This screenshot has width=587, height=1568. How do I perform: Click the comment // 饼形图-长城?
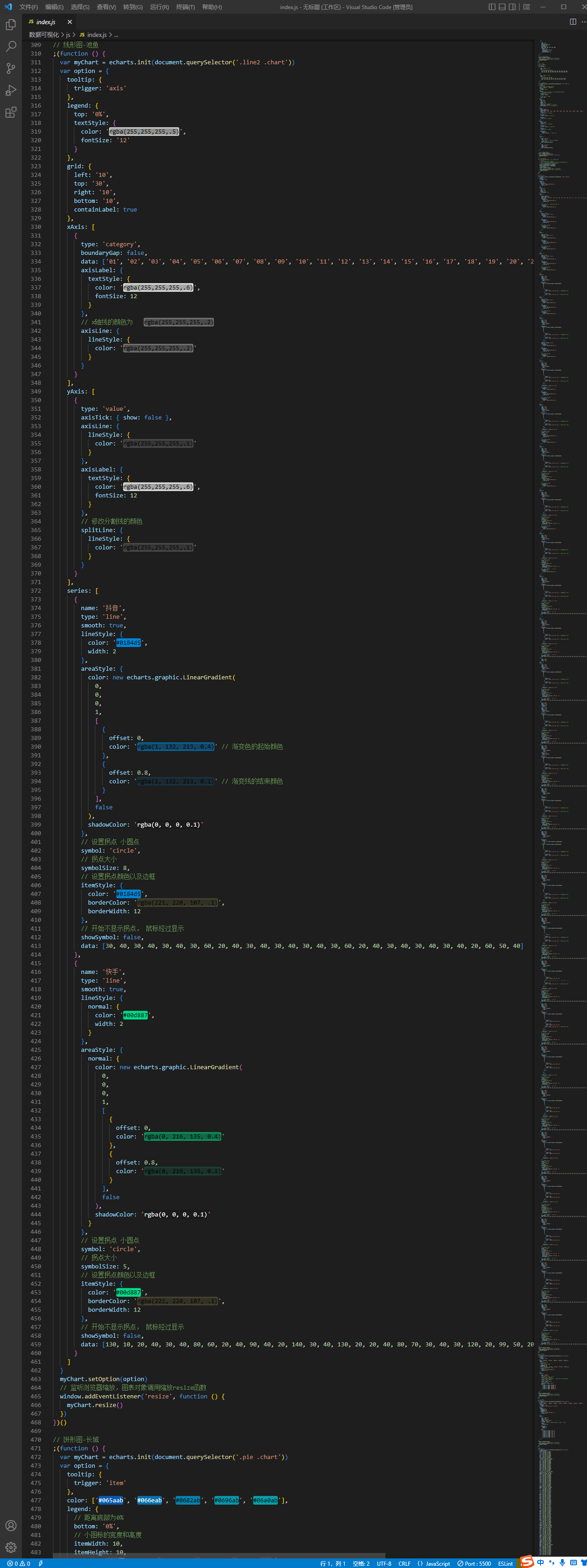coord(76,1439)
